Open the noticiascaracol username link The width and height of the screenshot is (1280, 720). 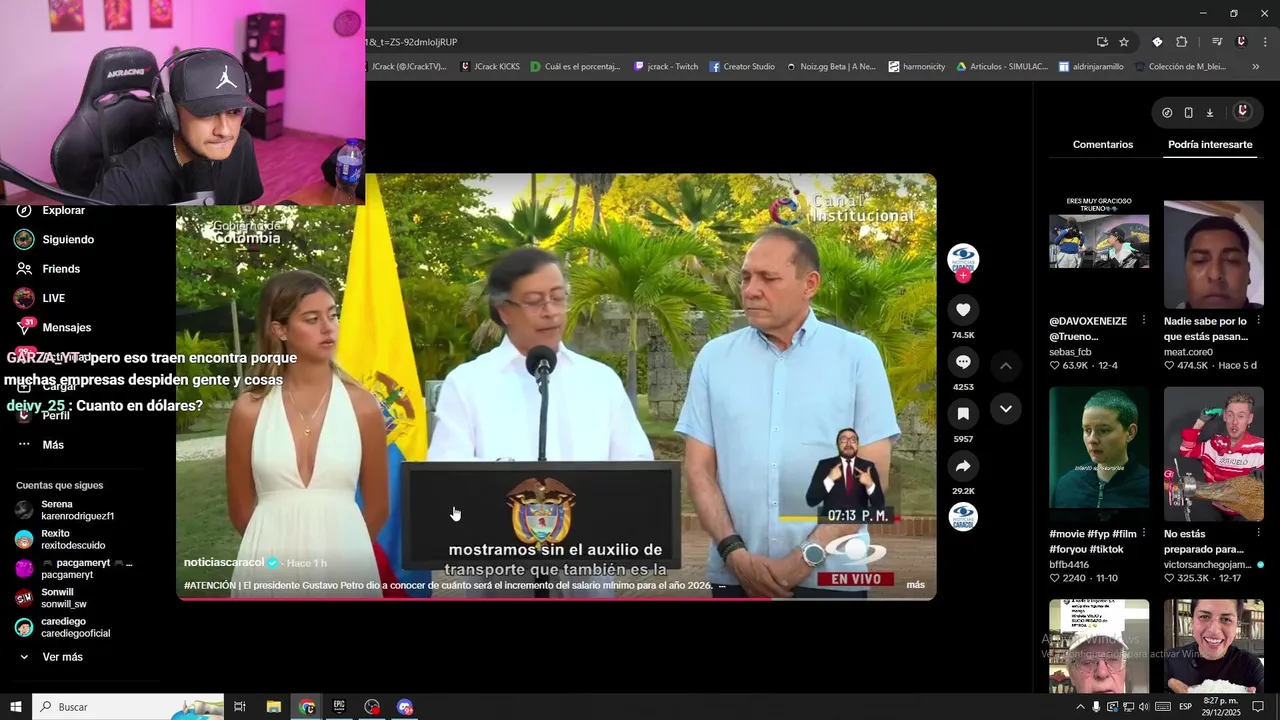[x=224, y=563]
